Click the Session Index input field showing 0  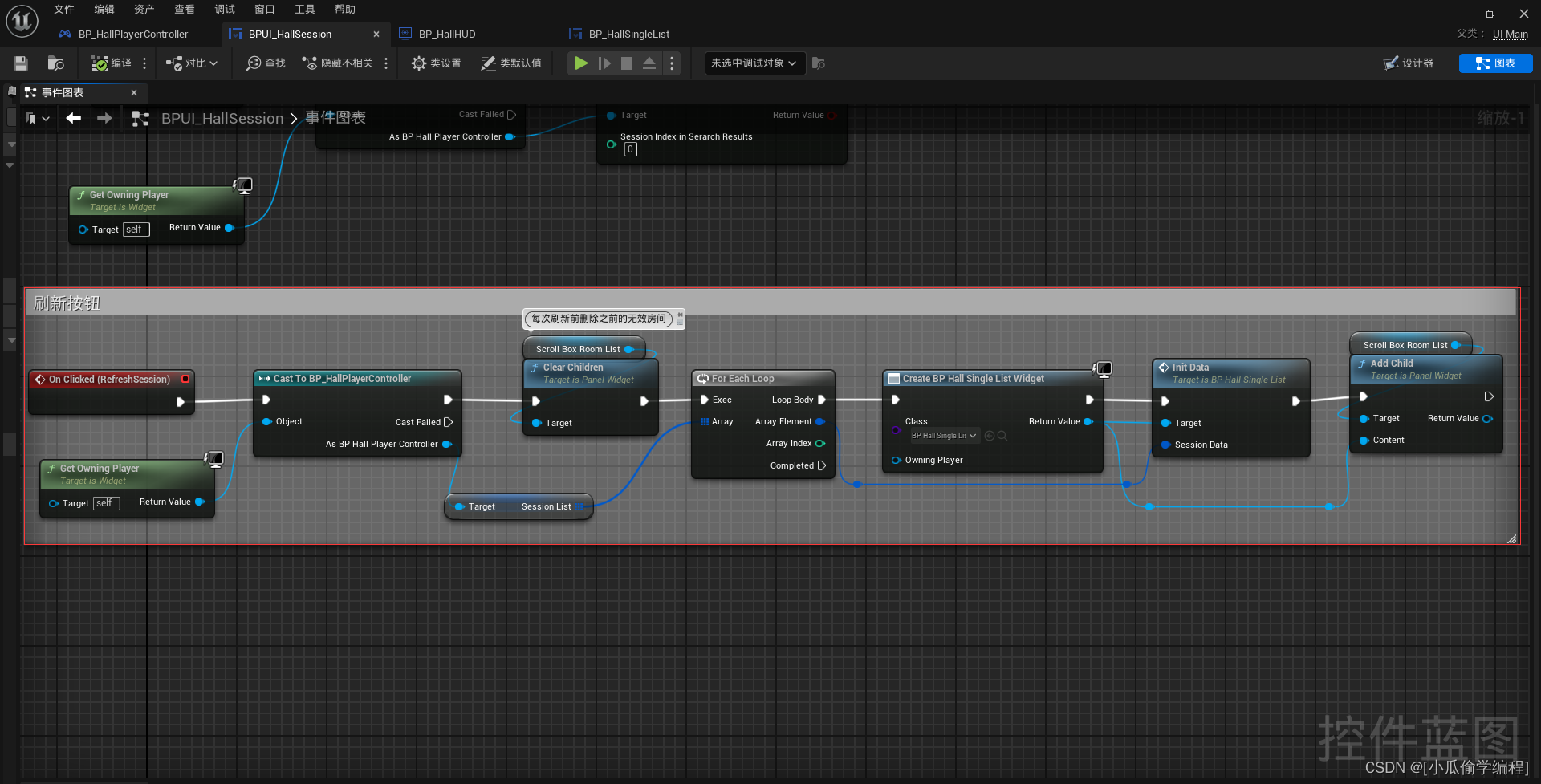[x=631, y=149]
